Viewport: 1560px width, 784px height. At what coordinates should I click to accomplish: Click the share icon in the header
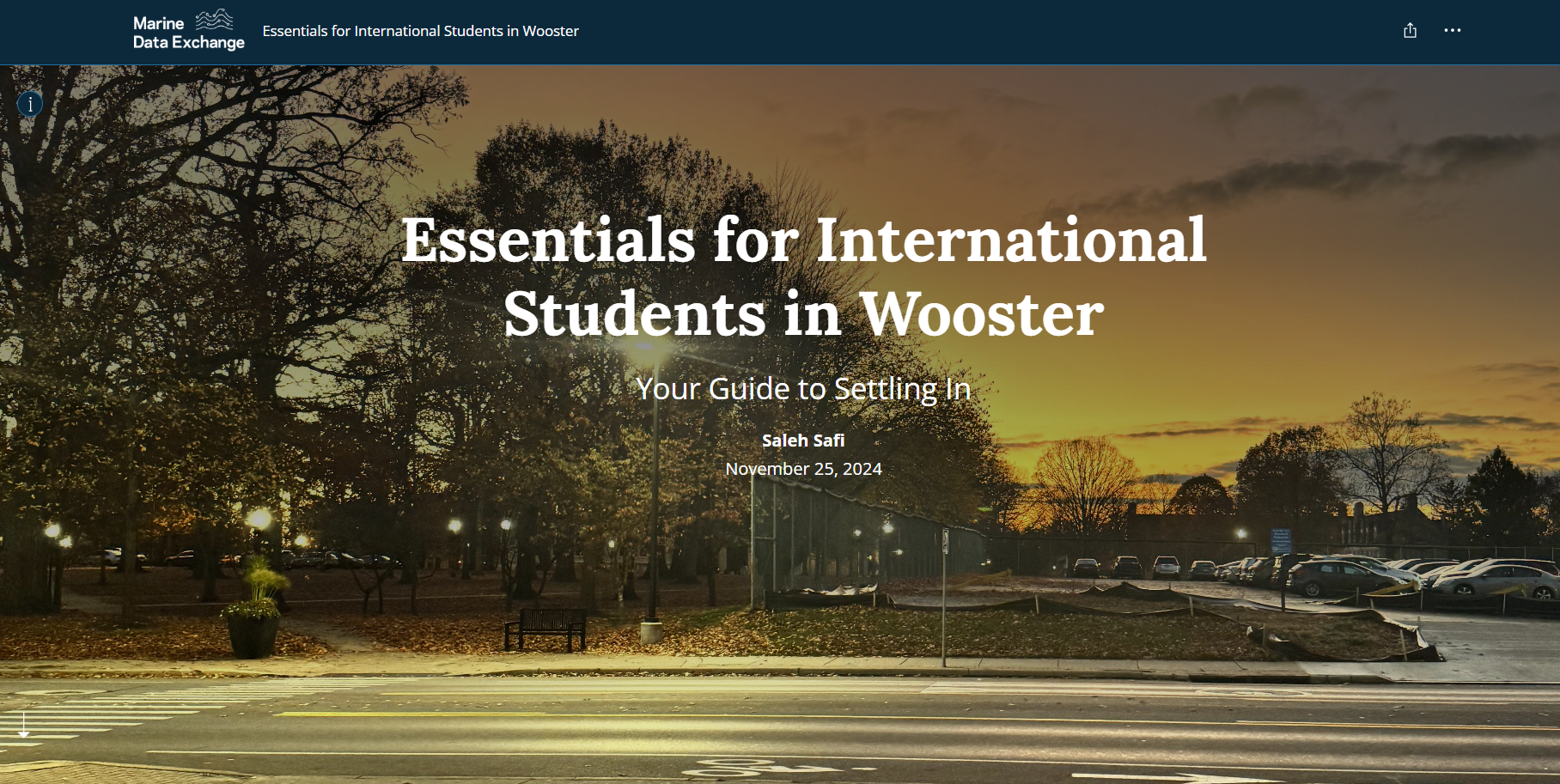click(1410, 31)
